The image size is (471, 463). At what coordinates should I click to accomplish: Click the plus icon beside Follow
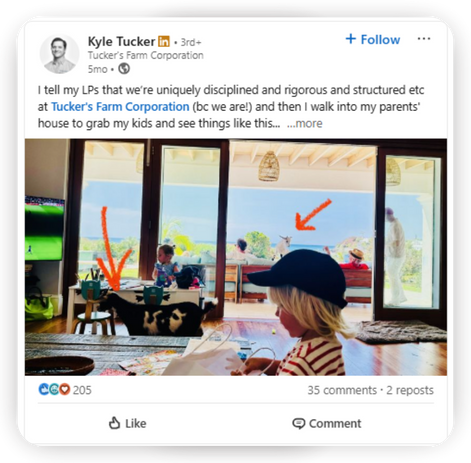pyautogui.click(x=351, y=39)
